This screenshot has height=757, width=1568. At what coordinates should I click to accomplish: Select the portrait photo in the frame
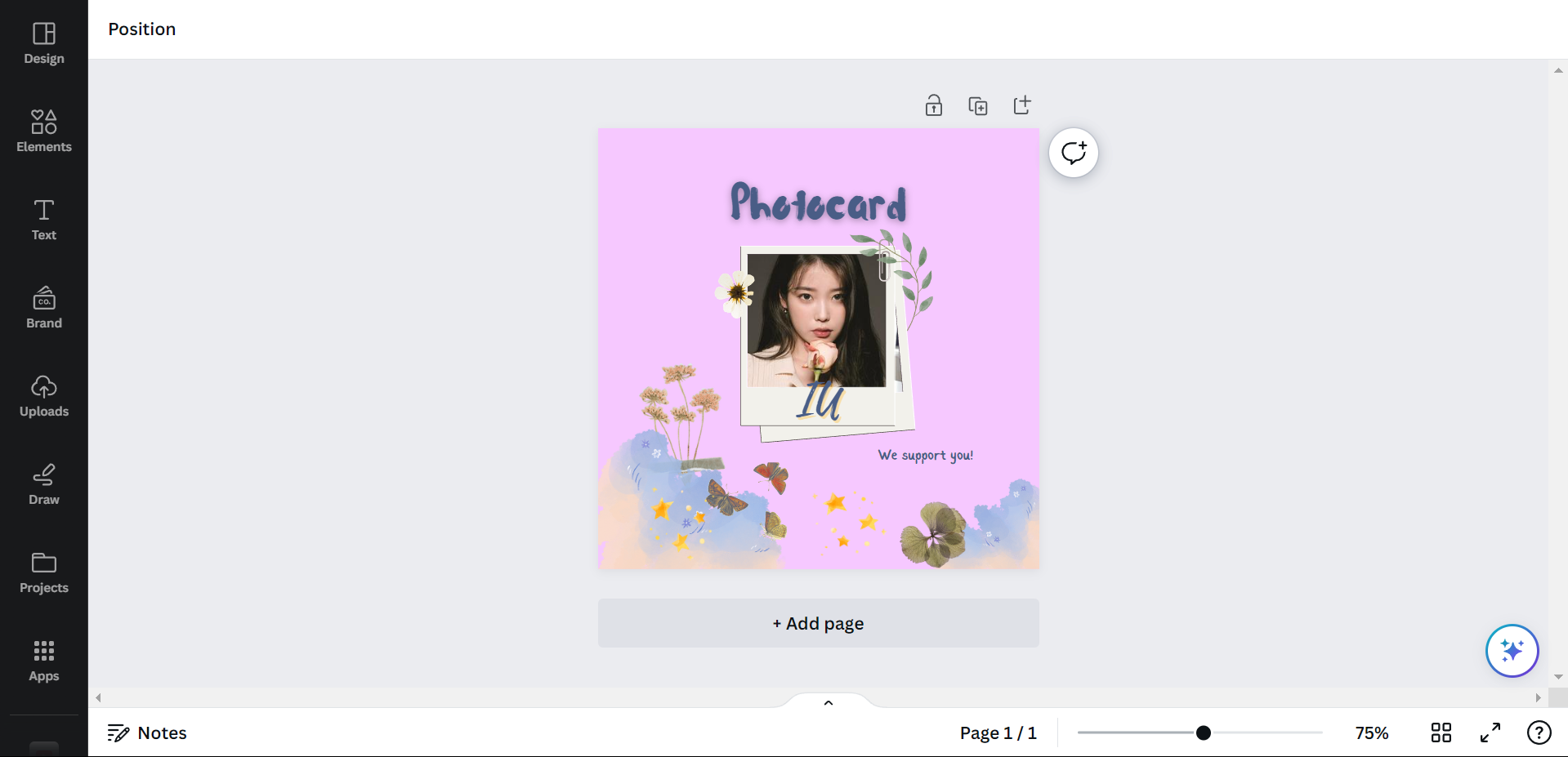(816, 319)
